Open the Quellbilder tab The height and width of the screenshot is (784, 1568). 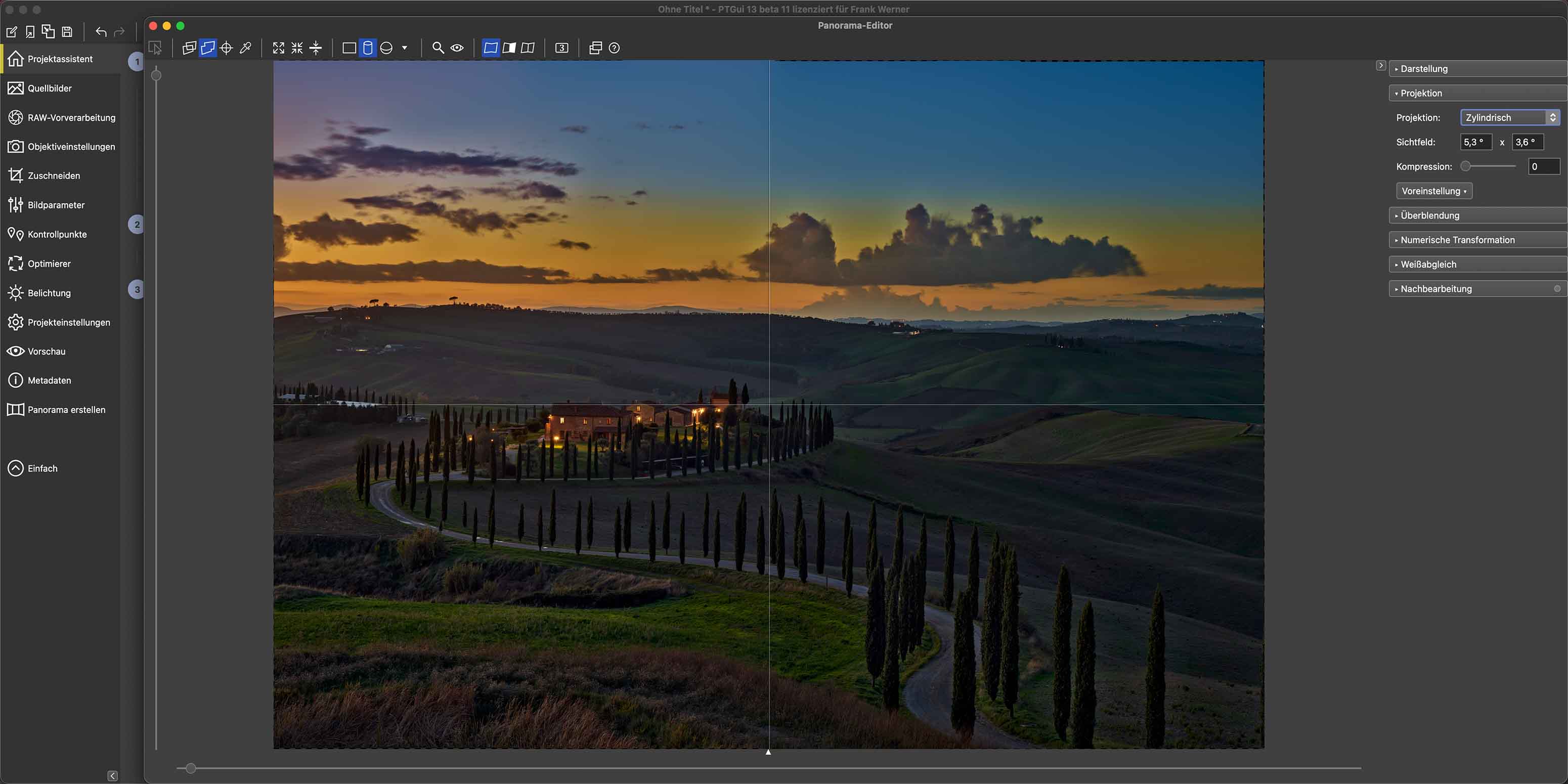point(60,88)
